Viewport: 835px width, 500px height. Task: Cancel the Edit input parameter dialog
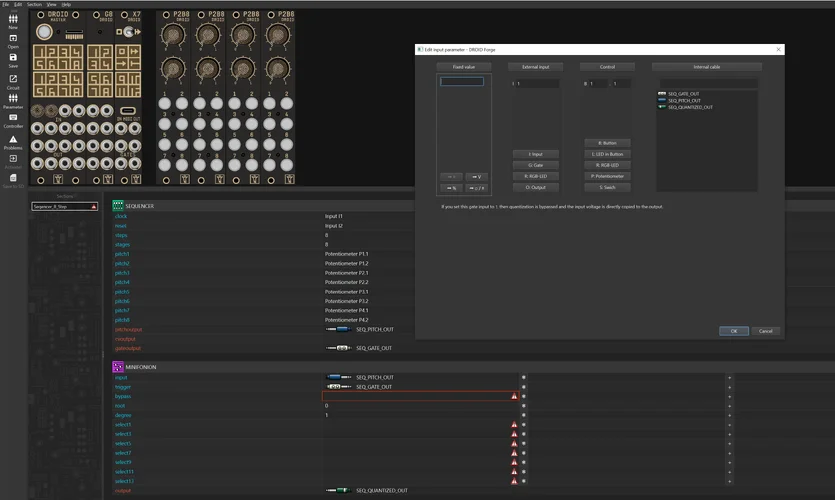click(765, 331)
